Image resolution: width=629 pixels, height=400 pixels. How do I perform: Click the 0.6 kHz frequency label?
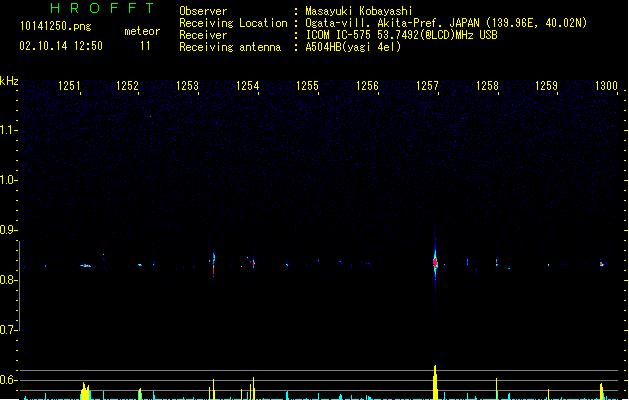pos(8,380)
